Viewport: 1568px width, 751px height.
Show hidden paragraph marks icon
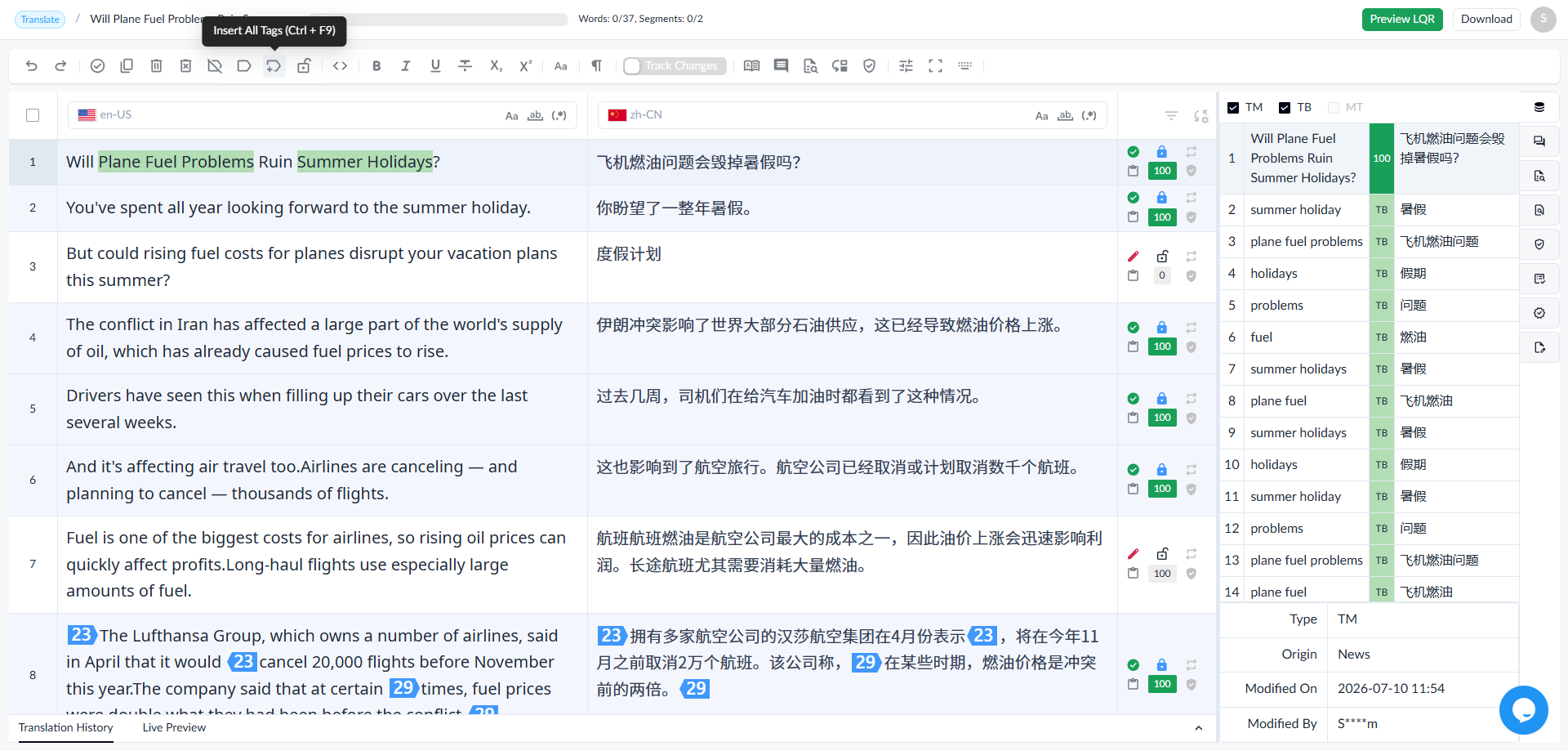pos(597,66)
